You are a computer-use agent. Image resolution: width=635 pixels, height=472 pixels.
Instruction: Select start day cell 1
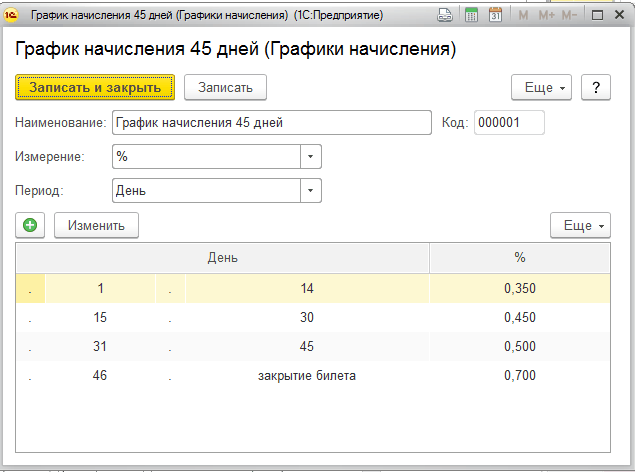(x=100, y=288)
